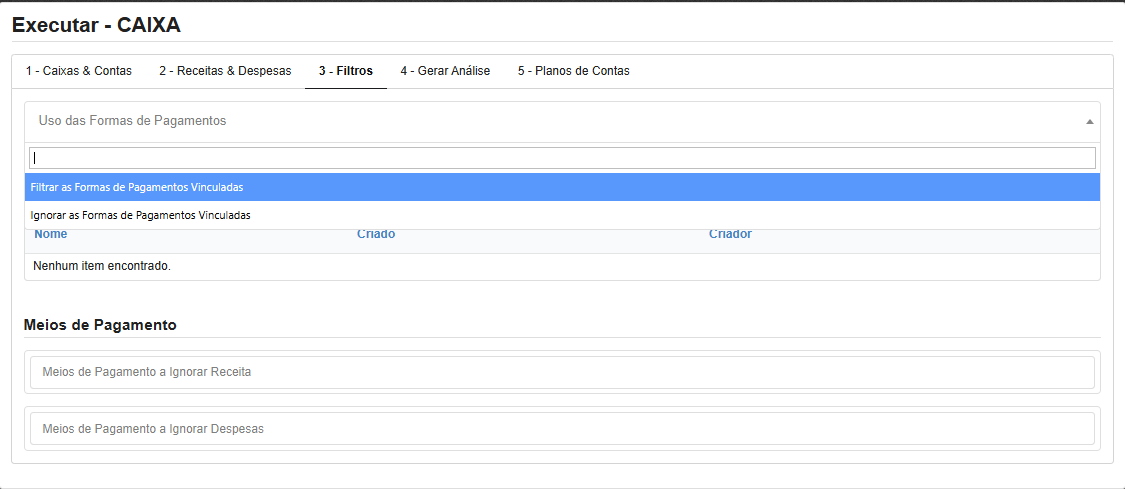Click the 'Meios de Pagamento a Ignorar Receita' field
Screen dimensions: 1125x489
pyautogui.click(x=562, y=372)
